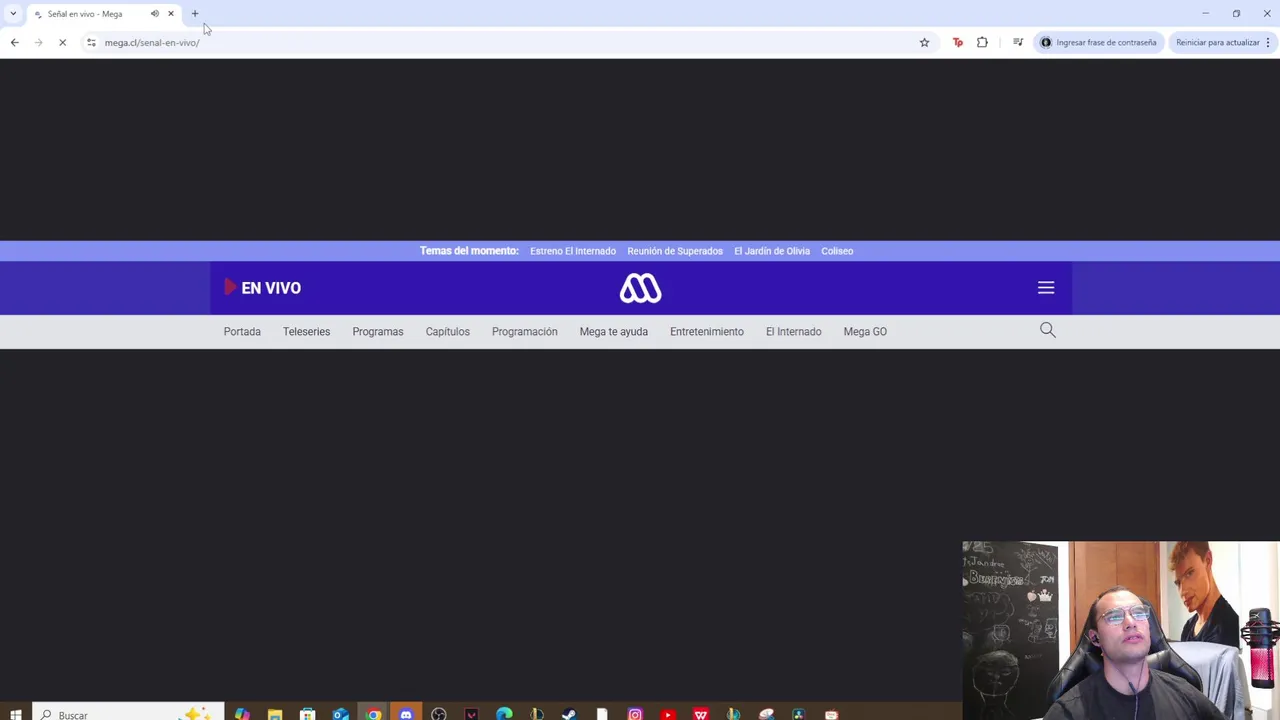Viewport: 1280px width, 720px height.
Task: Open the Portada menu item
Action: [x=242, y=332]
